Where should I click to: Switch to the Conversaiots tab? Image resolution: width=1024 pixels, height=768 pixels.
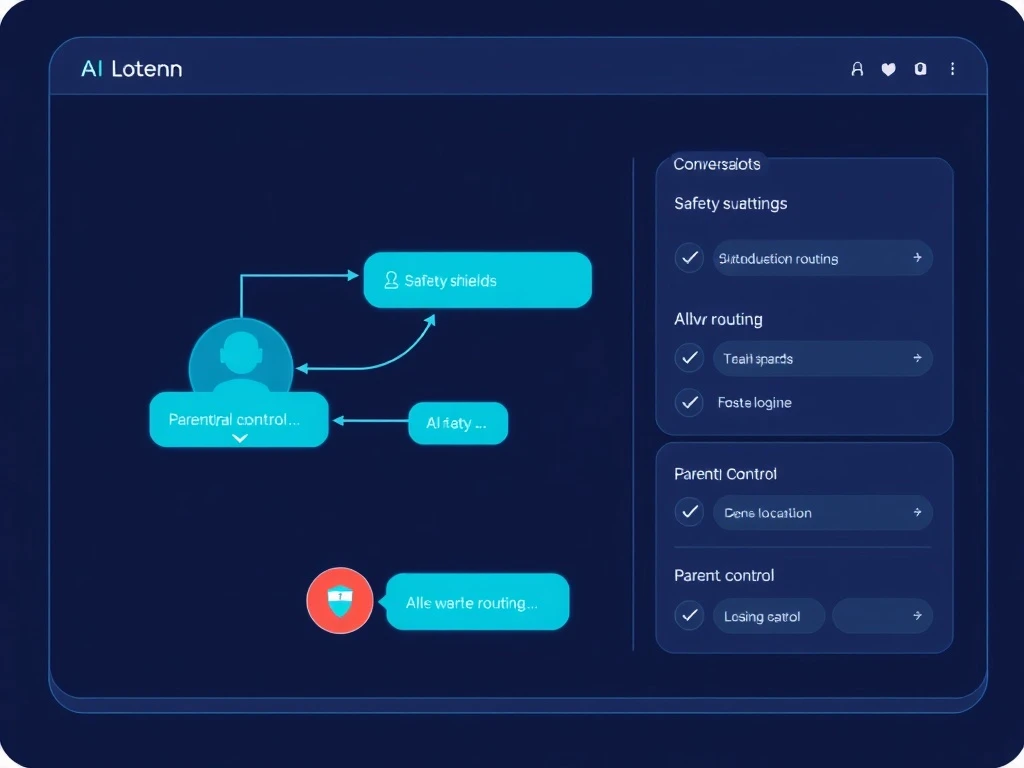click(x=716, y=164)
